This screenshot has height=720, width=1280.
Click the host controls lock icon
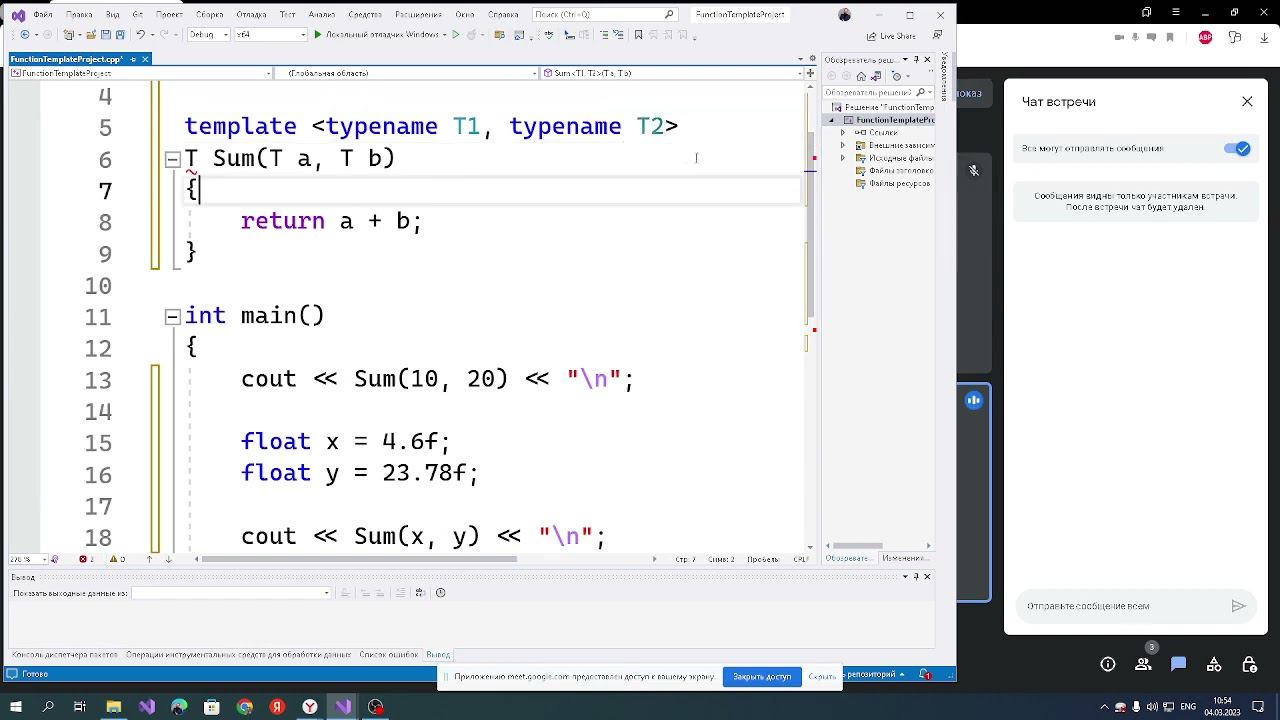[1249, 664]
